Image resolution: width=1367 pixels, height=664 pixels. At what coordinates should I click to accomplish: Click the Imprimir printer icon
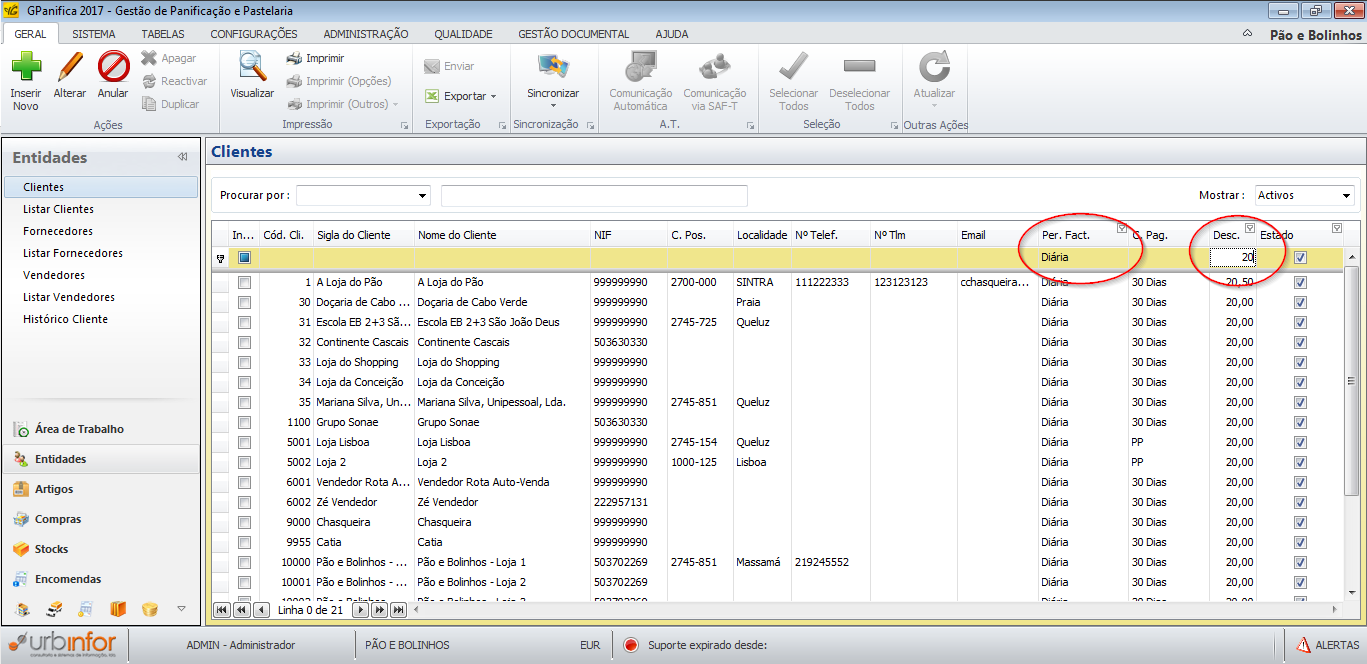(295, 58)
